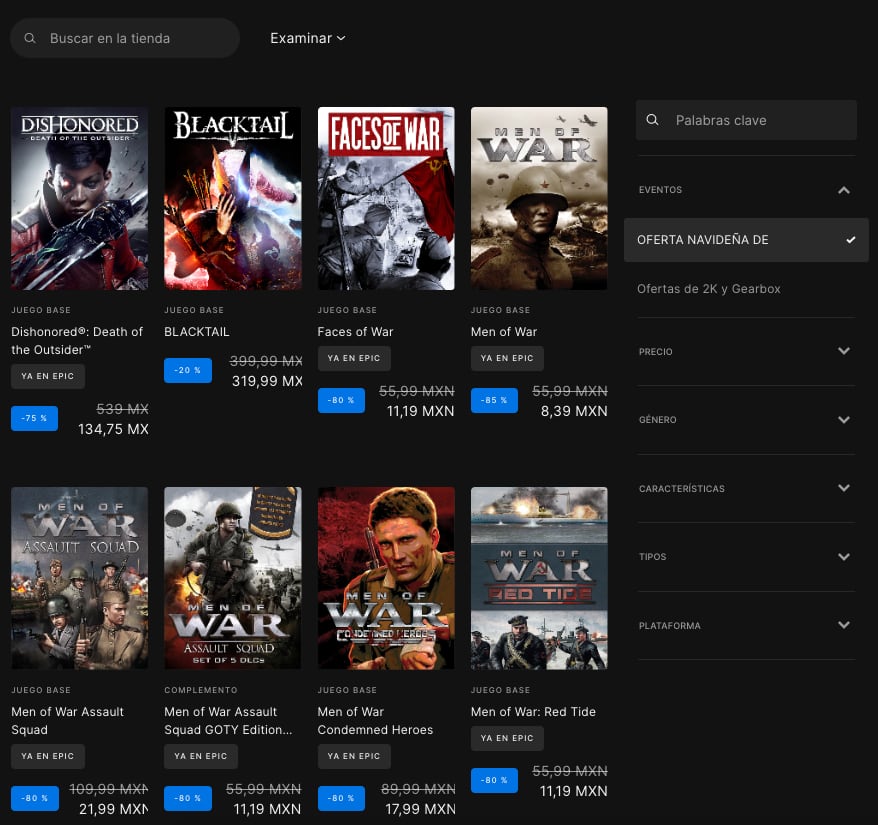Open the Faces of War cover art
The image size is (878, 825).
[386, 198]
